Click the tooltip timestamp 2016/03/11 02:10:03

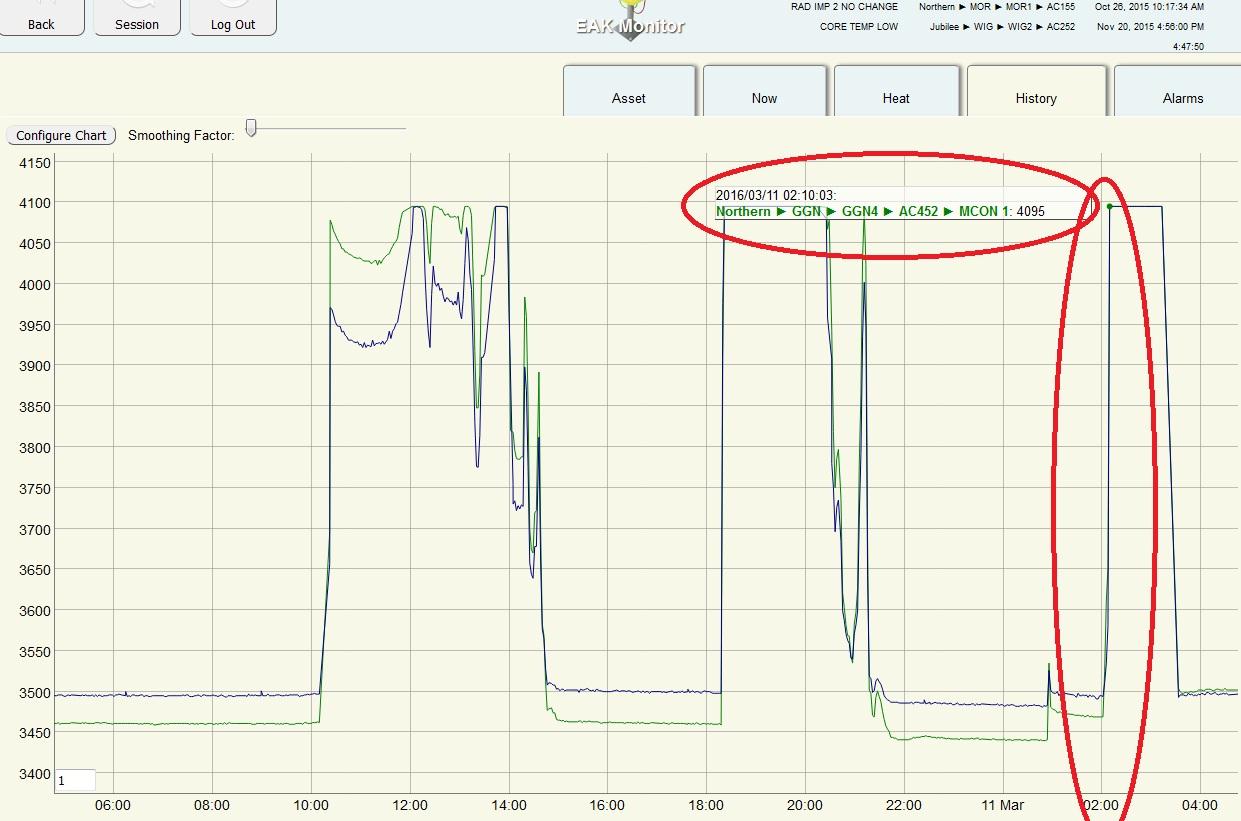pyautogui.click(x=776, y=196)
